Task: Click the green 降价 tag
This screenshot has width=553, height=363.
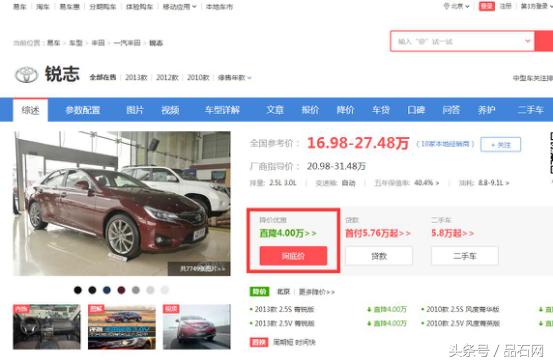Action: 259,292
